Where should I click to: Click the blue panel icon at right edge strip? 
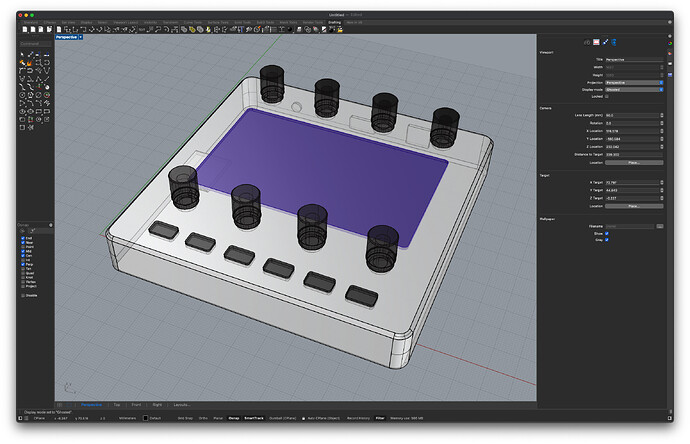tap(670, 75)
